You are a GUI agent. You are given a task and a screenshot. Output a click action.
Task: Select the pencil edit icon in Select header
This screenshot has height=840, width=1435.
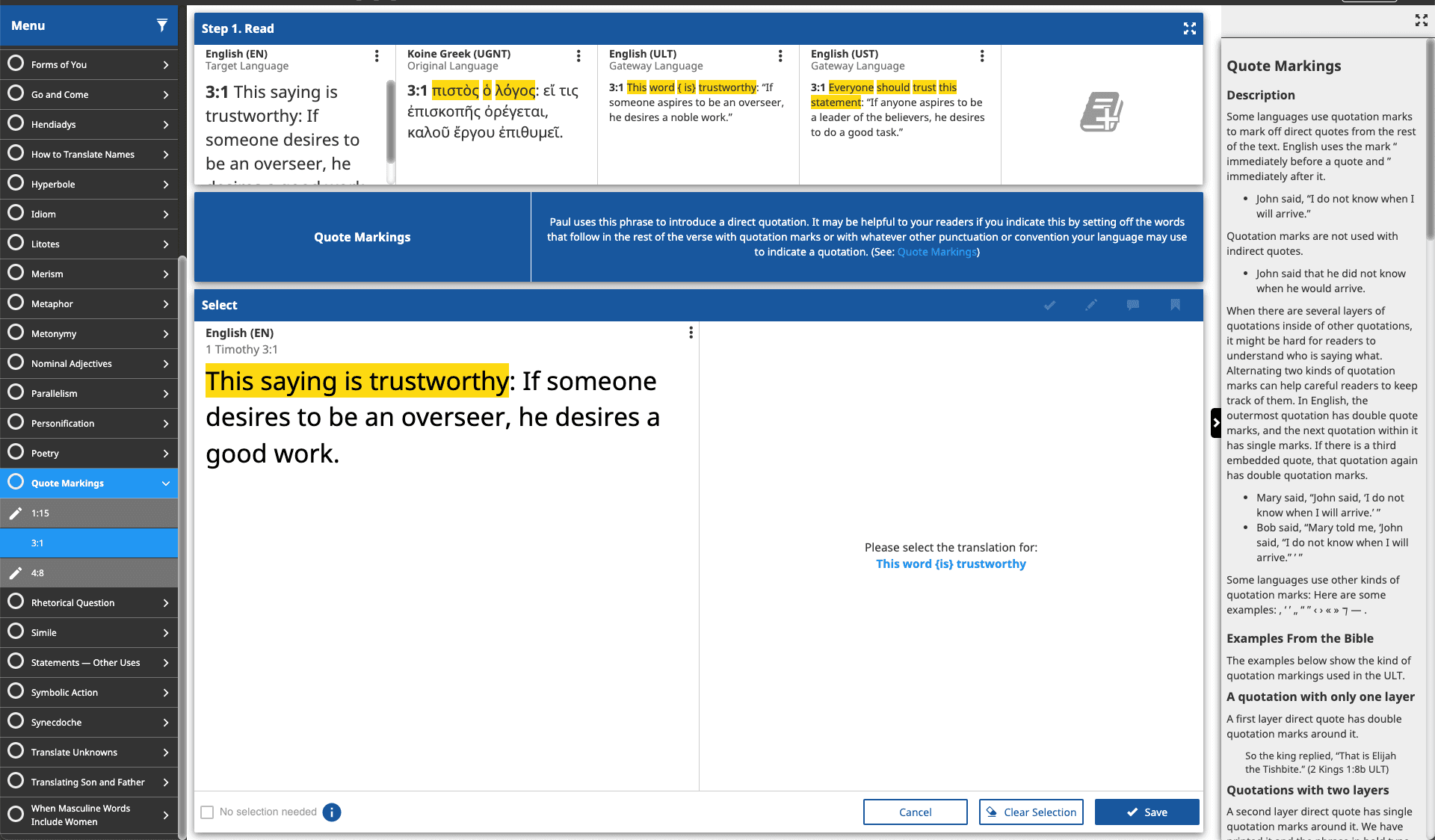click(1090, 306)
